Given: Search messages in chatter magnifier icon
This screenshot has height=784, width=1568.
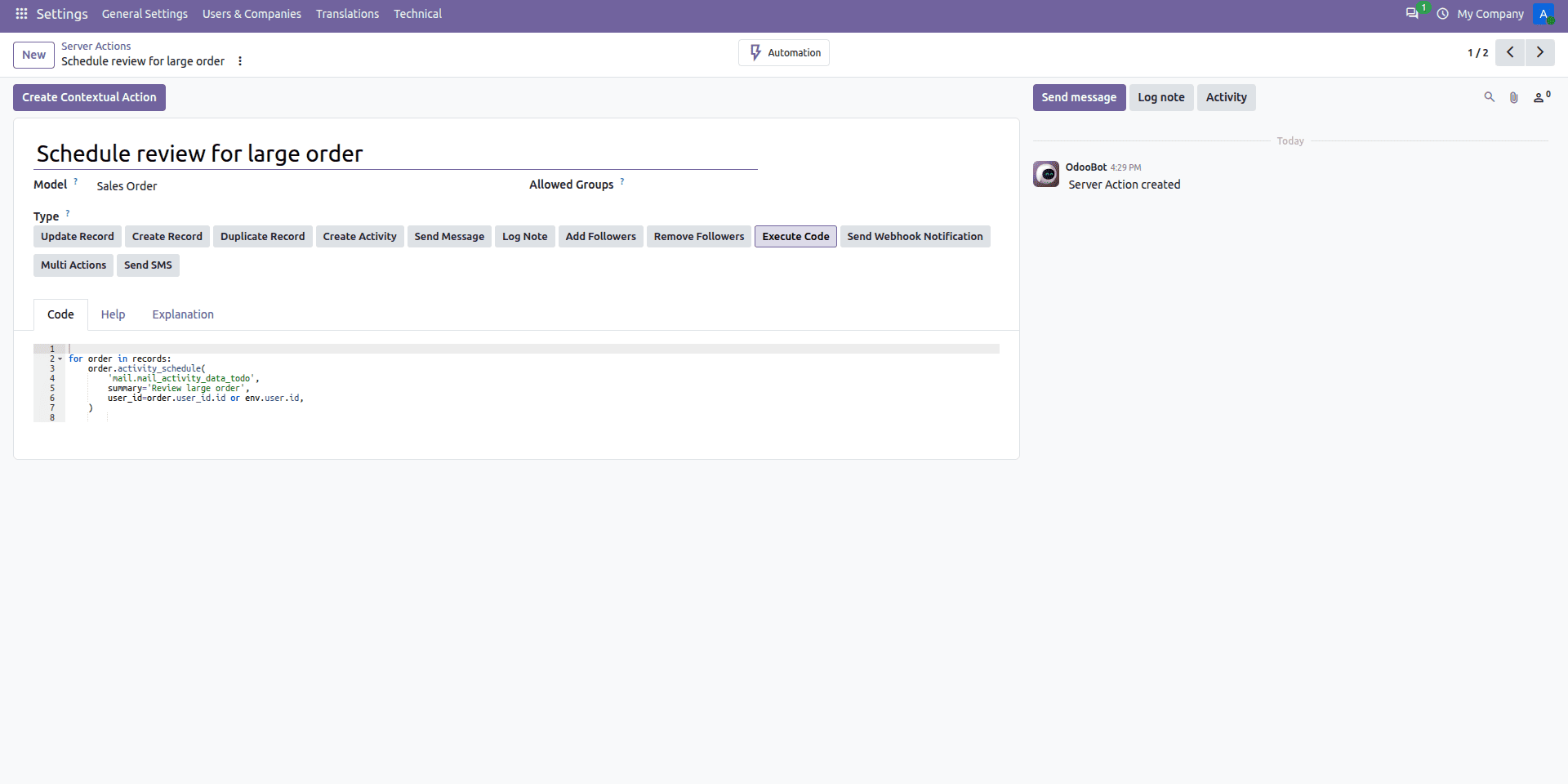Looking at the screenshot, I should click(x=1490, y=97).
